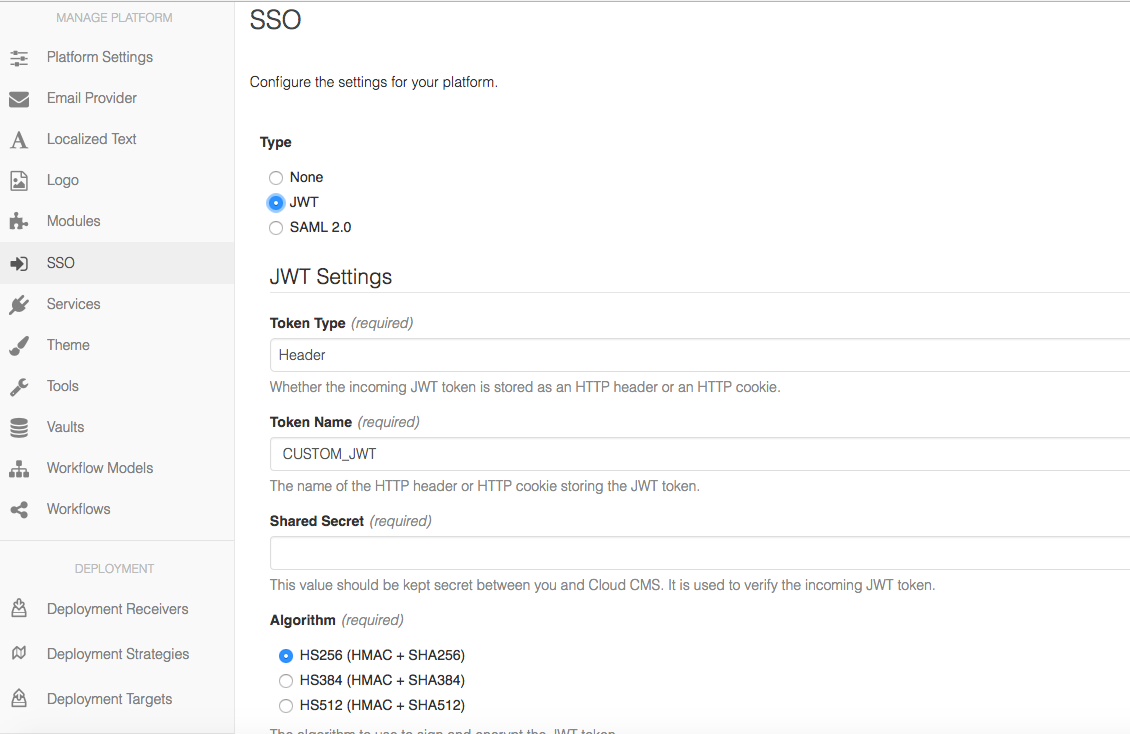Click the Logo image icon

point(19,181)
